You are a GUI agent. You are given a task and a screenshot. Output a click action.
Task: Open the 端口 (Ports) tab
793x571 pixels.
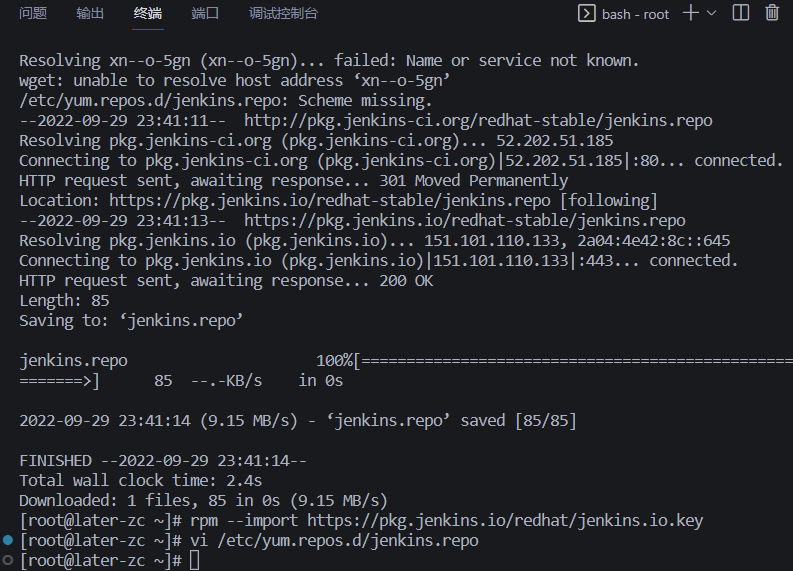click(x=205, y=14)
